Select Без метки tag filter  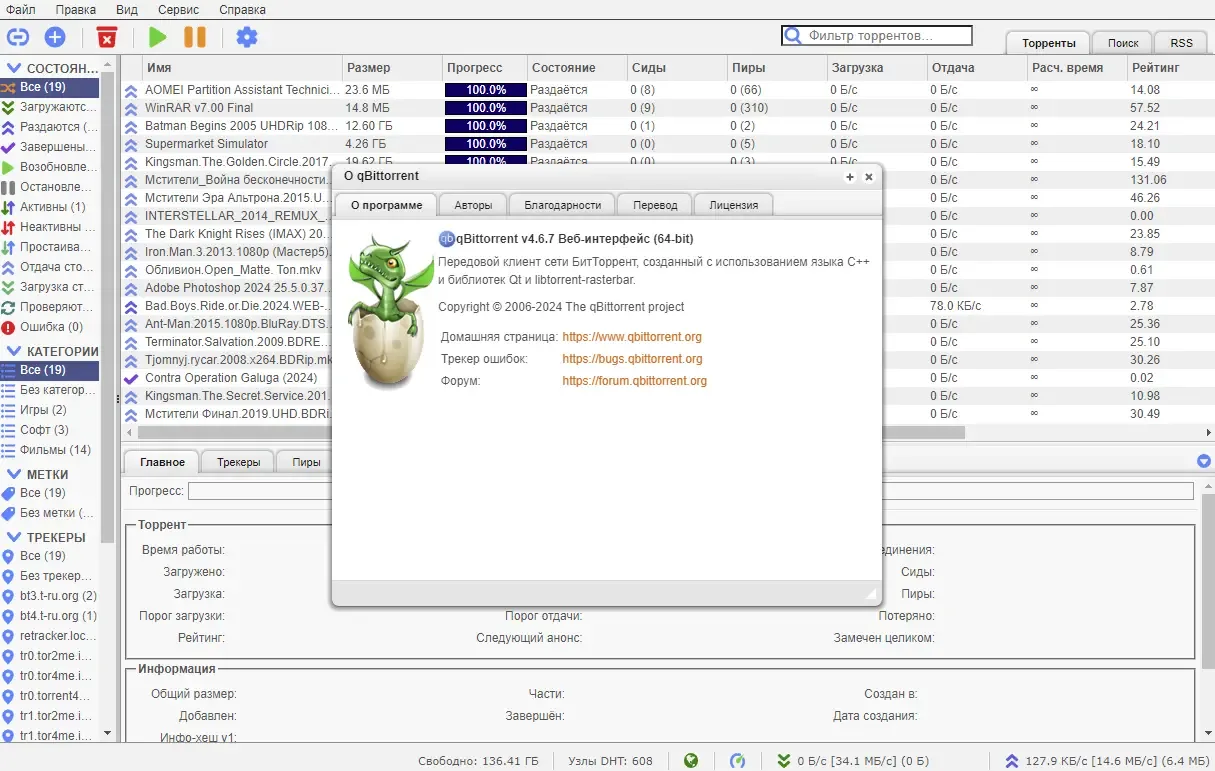[50, 513]
